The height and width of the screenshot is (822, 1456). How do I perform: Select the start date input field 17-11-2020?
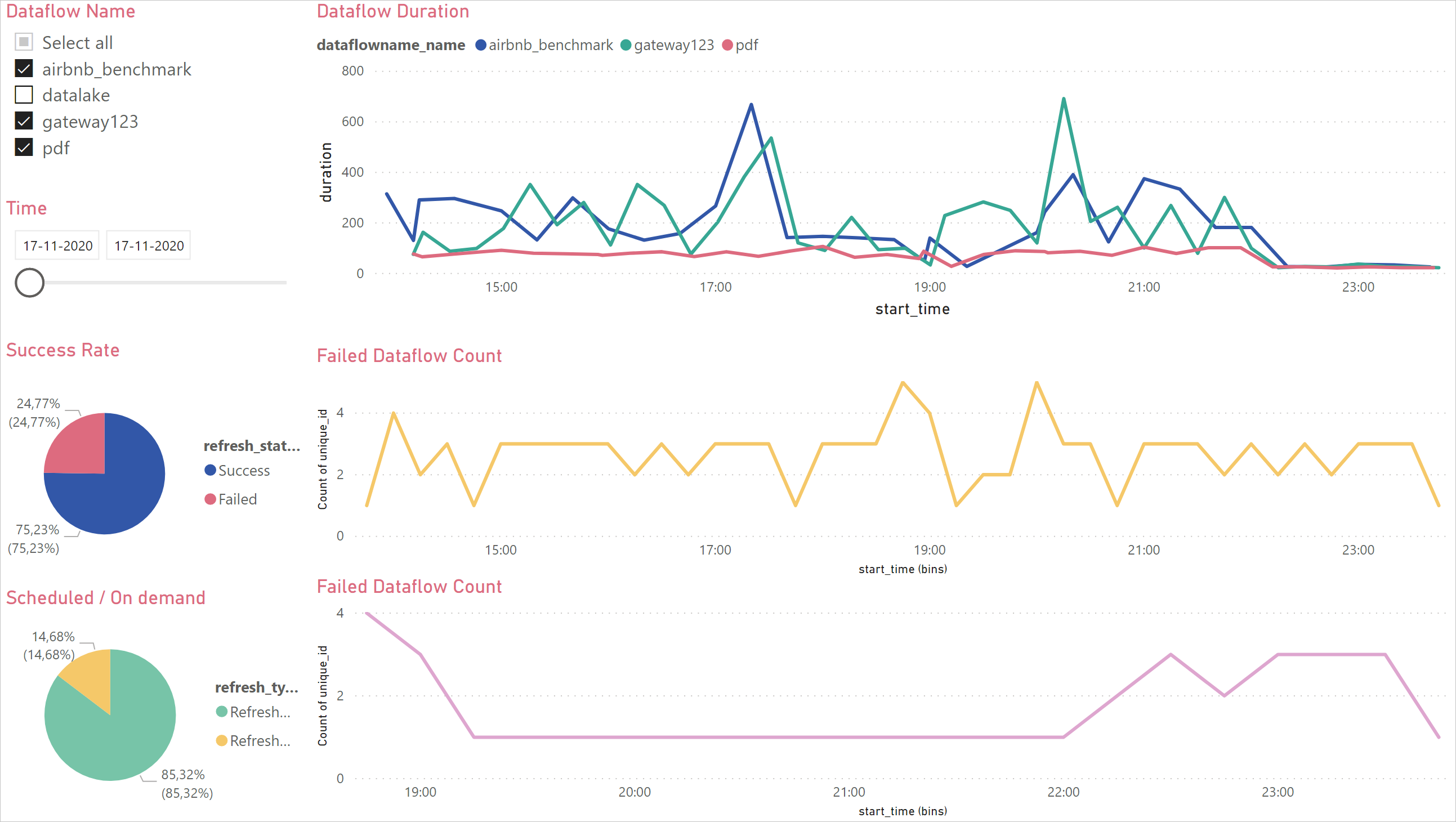point(56,245)
